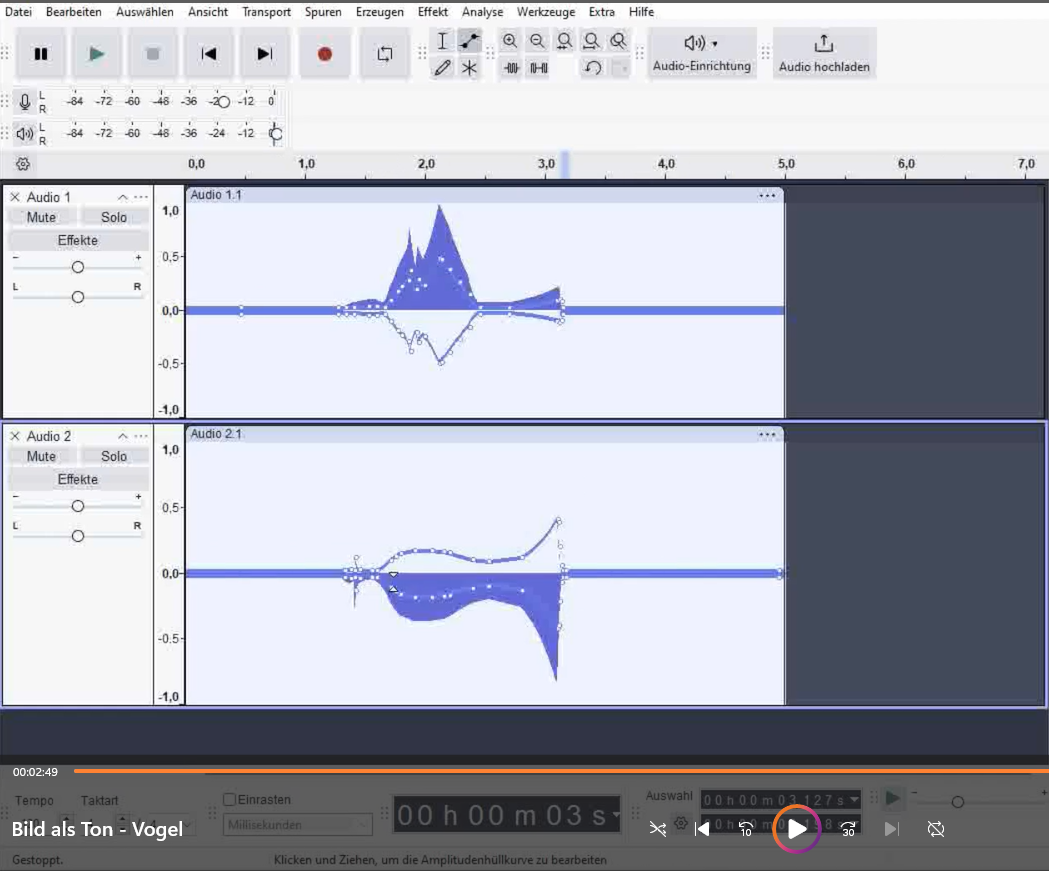Center the Audio 1 pan slider
Screen dimensions: 1049x871
(x=77, y=296)
